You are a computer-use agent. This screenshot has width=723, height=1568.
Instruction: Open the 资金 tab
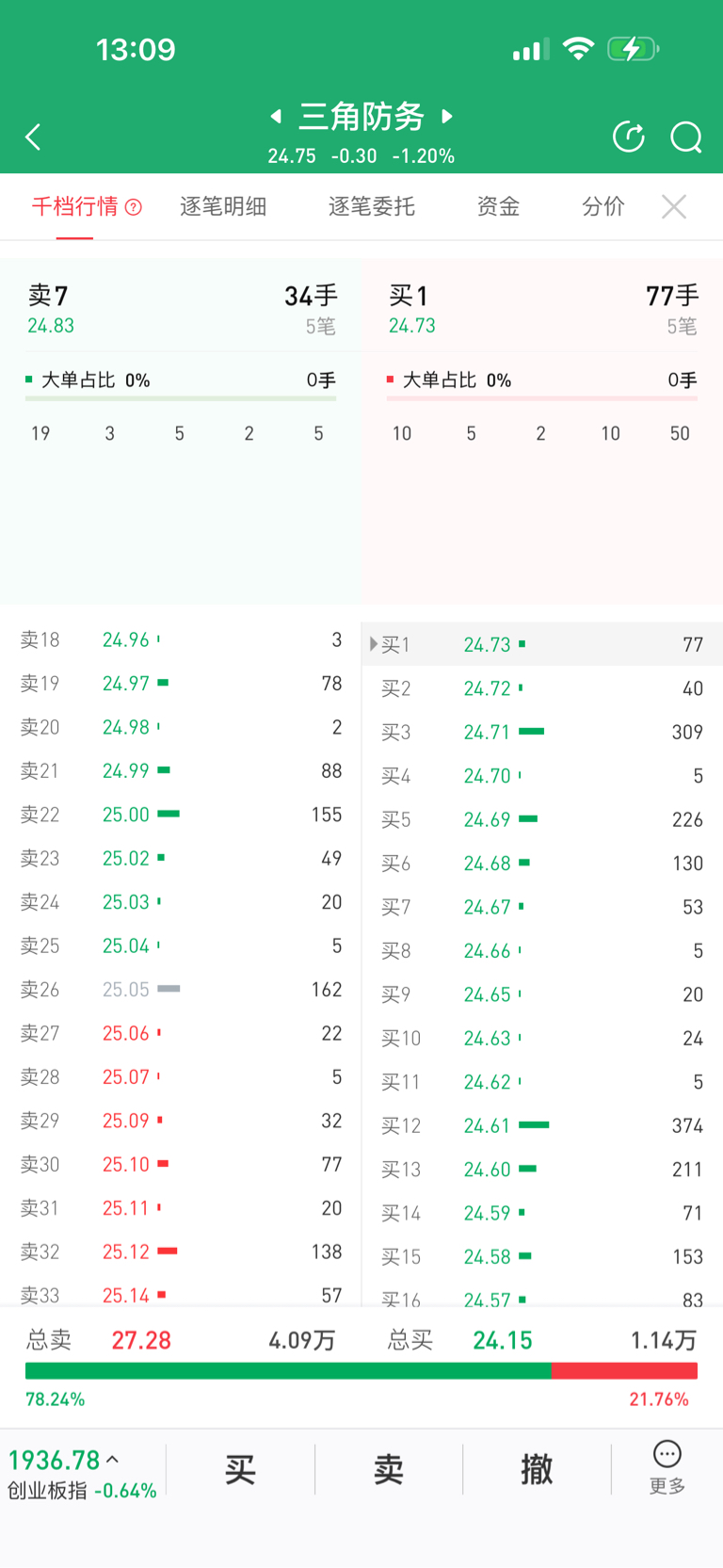point(498,206)
